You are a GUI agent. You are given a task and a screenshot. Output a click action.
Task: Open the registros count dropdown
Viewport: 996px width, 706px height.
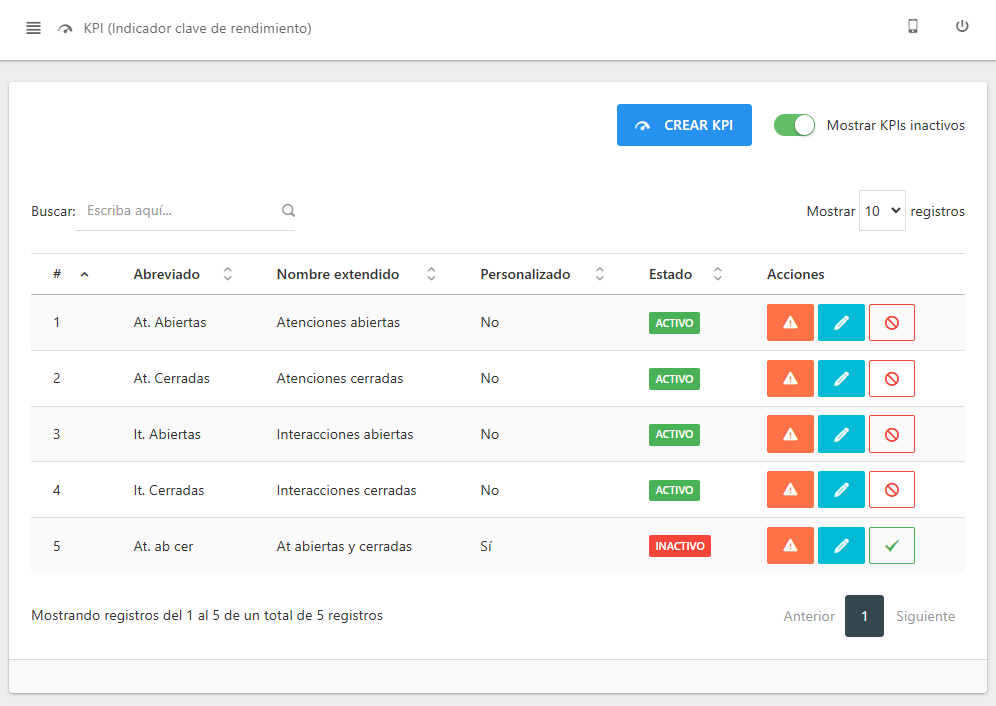tap(882, 210)
